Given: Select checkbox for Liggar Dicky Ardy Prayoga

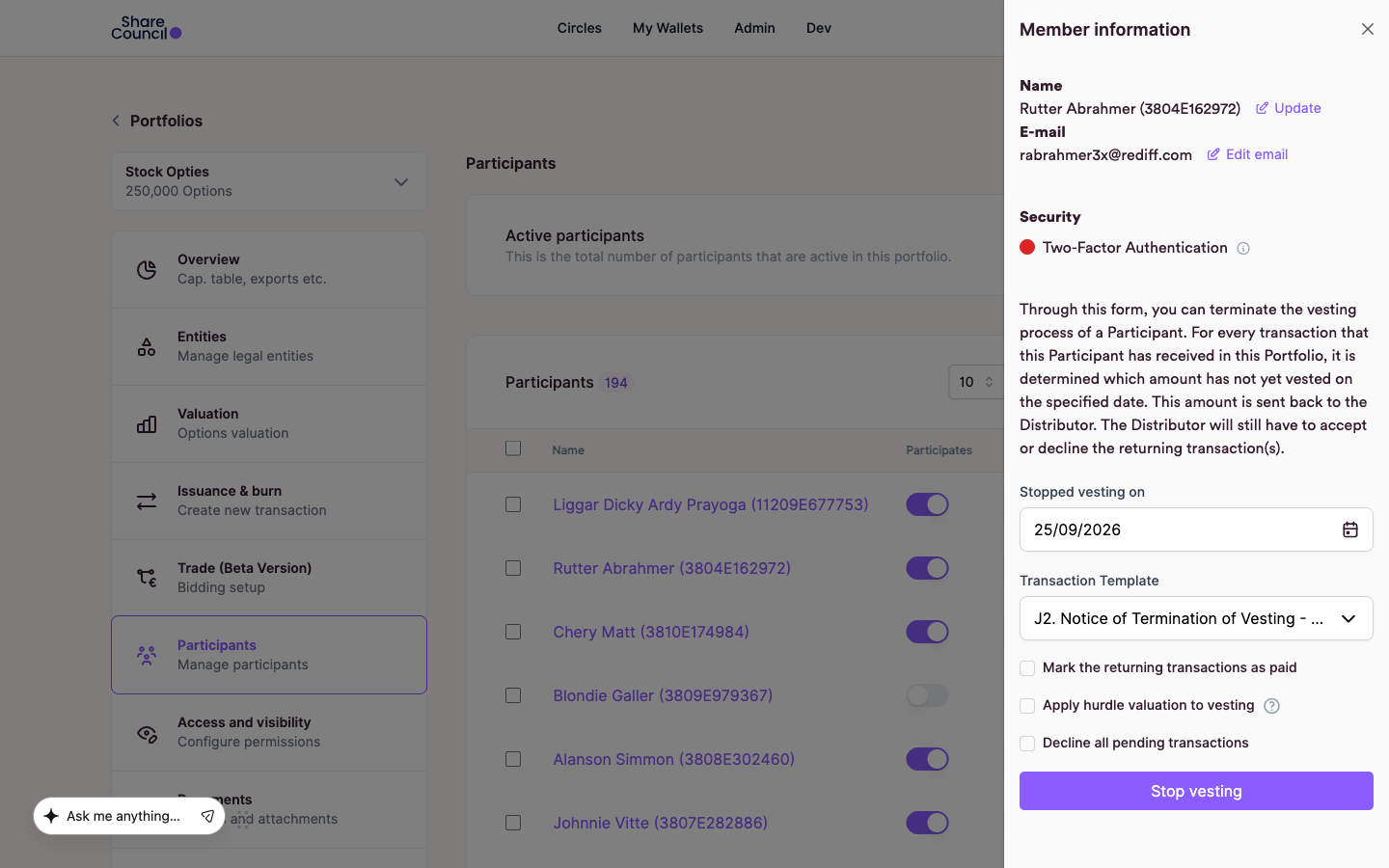Looking at the screenshot, I should tap(513, 504).
